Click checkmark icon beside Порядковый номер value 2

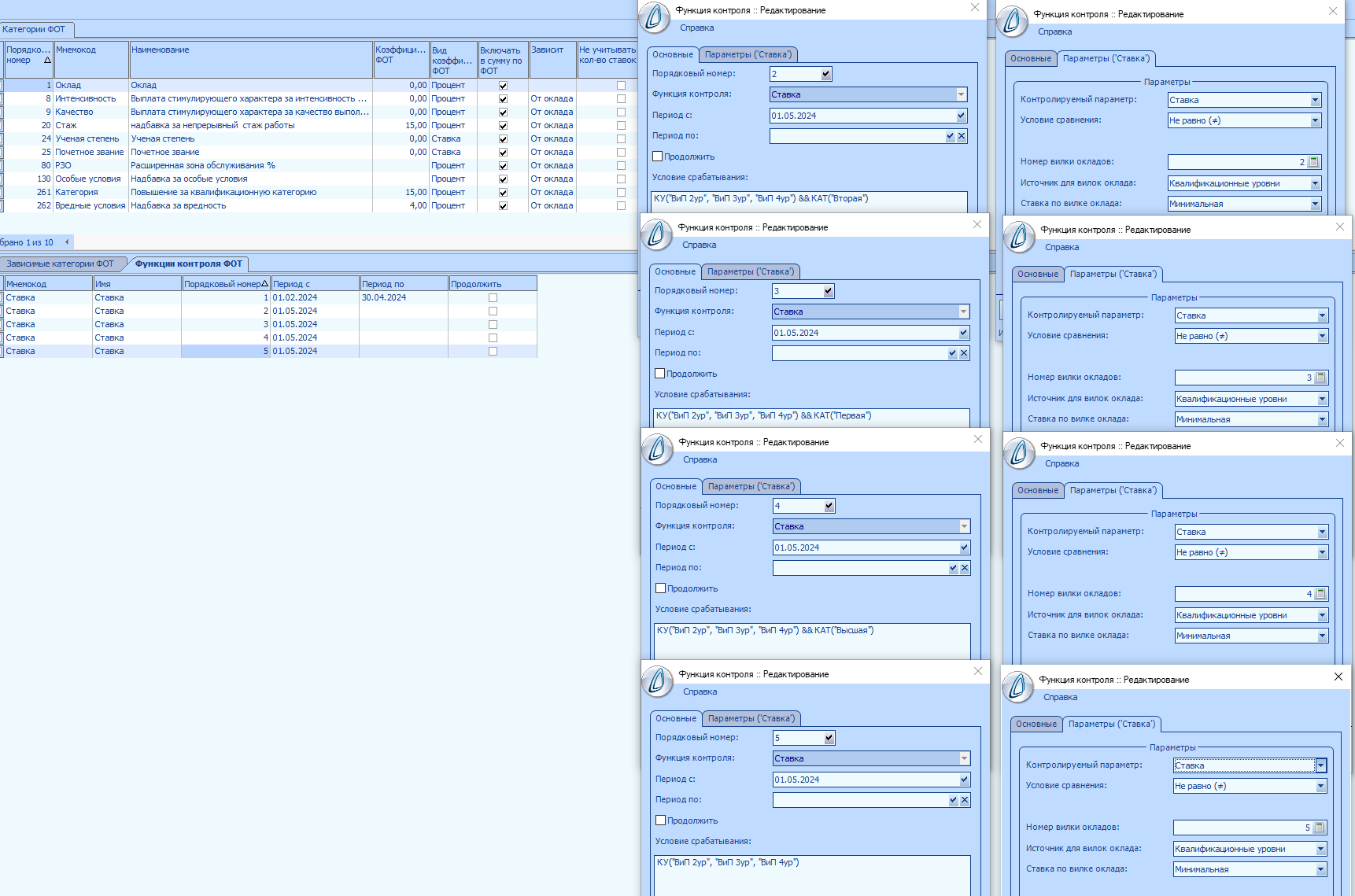click(826, 74)
